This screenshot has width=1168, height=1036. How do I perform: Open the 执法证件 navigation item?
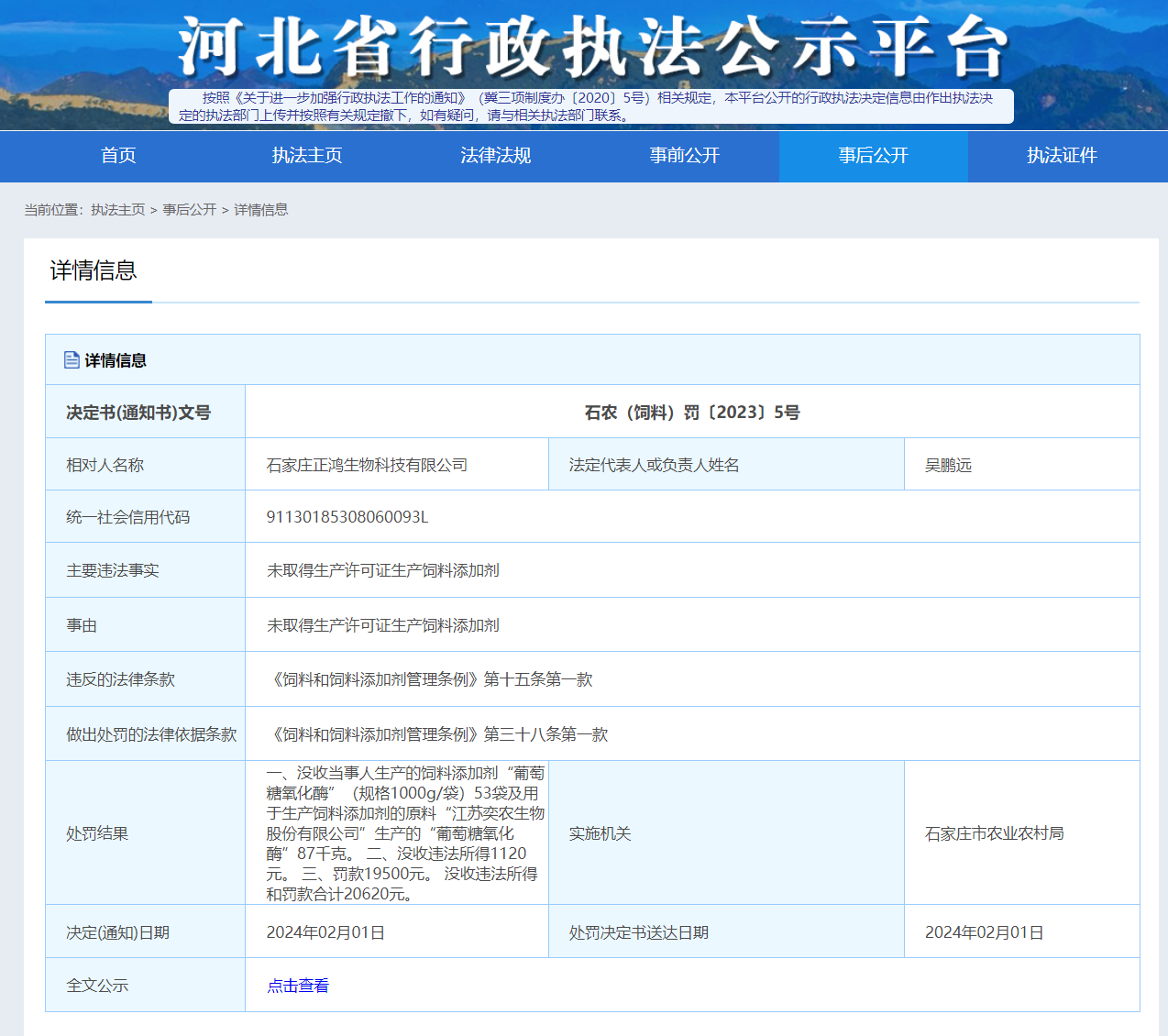(1062, 156)
